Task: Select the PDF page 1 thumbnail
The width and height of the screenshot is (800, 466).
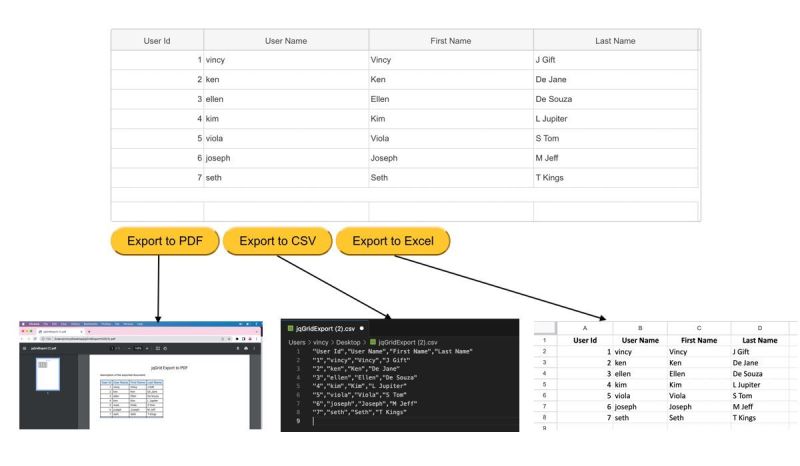Action: pyautogui.click(x=47, y=374)
